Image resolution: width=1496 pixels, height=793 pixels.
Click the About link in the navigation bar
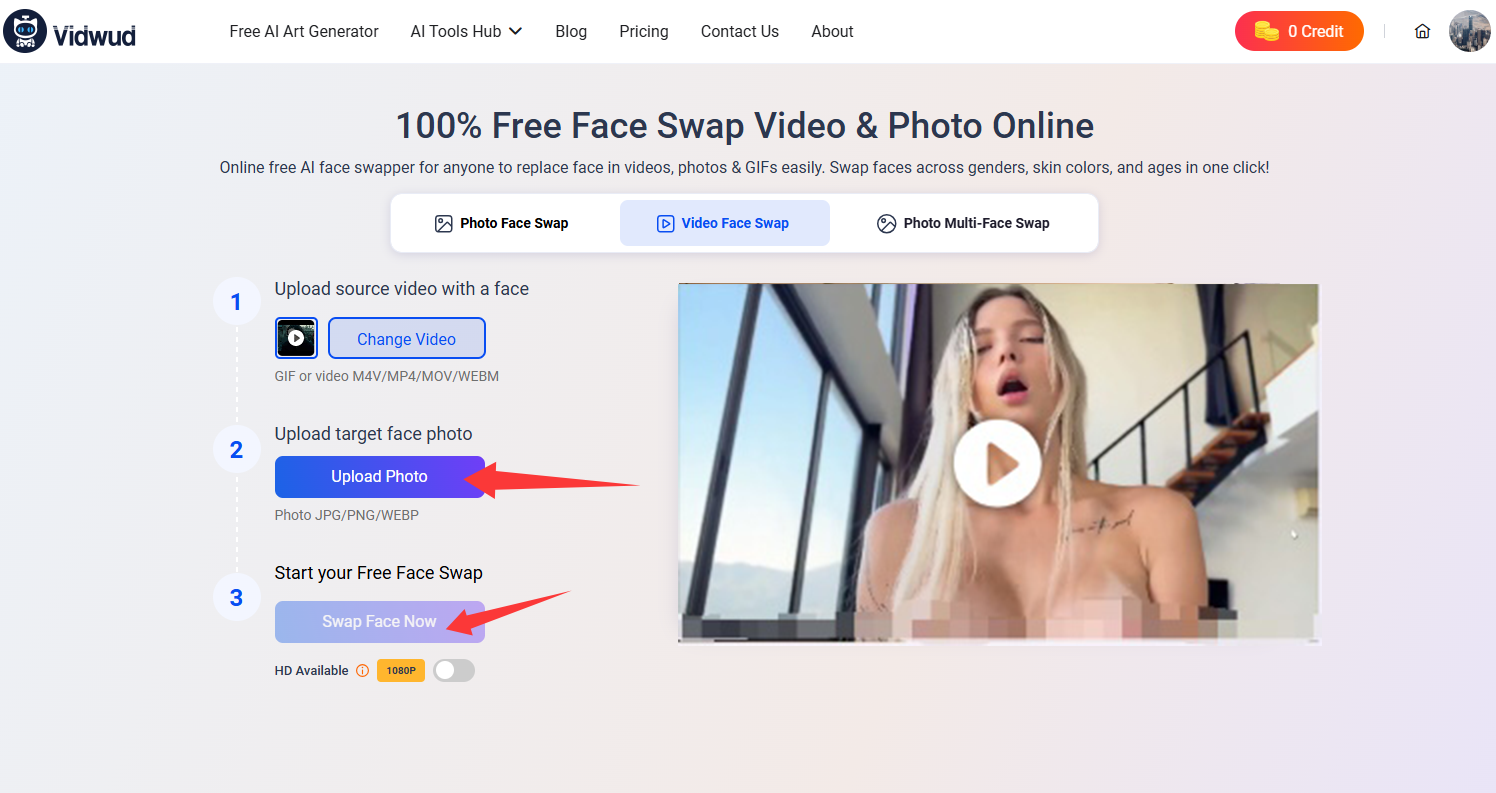pyautogui.click(x=832, y=32)
